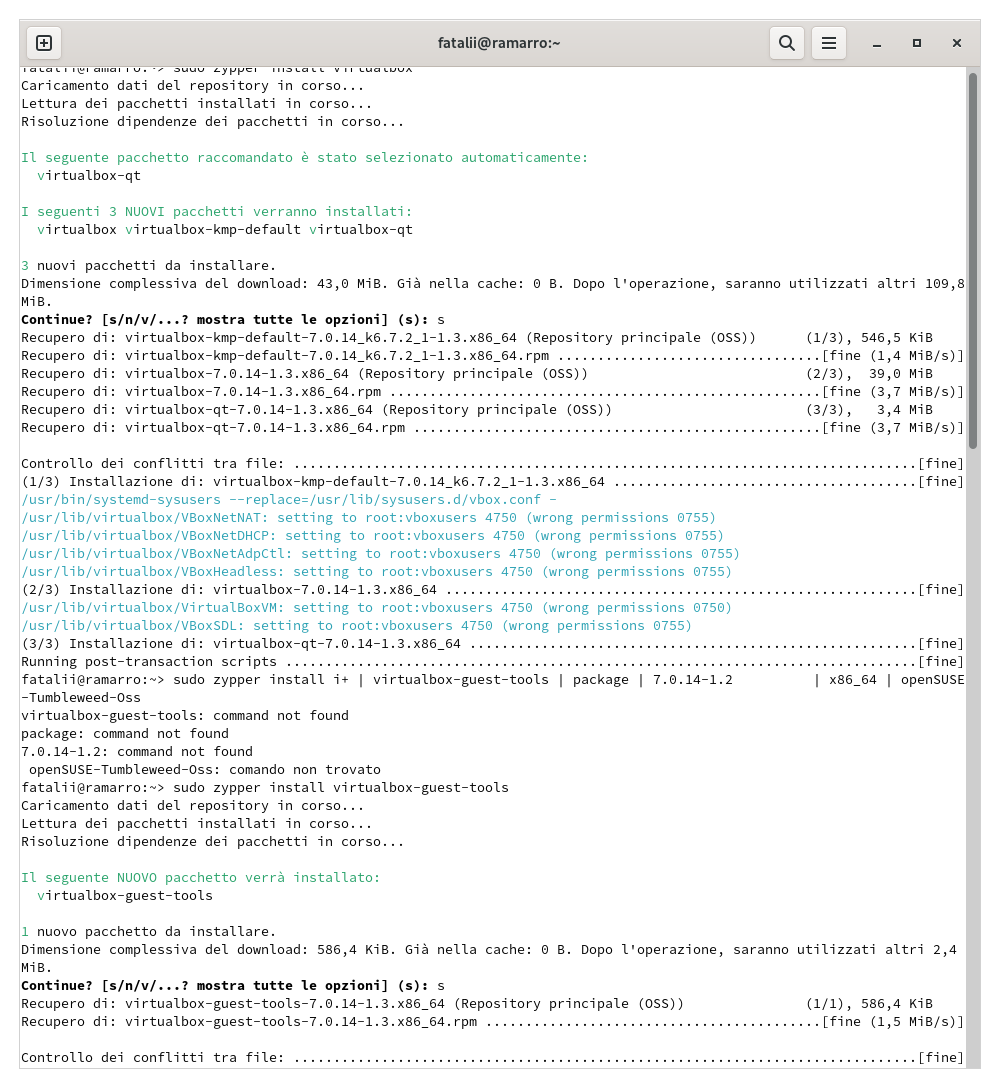The image size is (1000, 1088).
Task: Click 'Recupero di: virtualbox-7.0.14-1.3.x86_64.rpm' line
Action: [493, 392]
